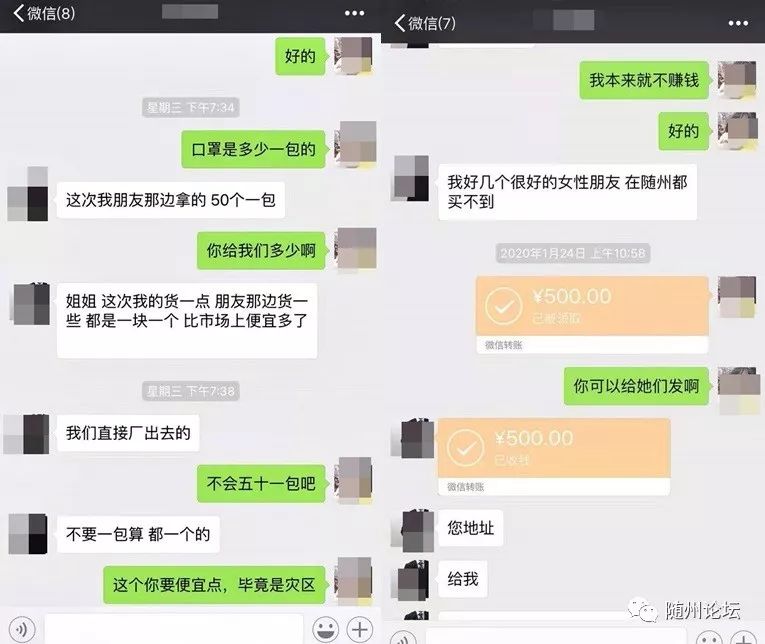Select message 这个你要便宜点，毕竟是灾区
The image size is (765, 644).
214,584
